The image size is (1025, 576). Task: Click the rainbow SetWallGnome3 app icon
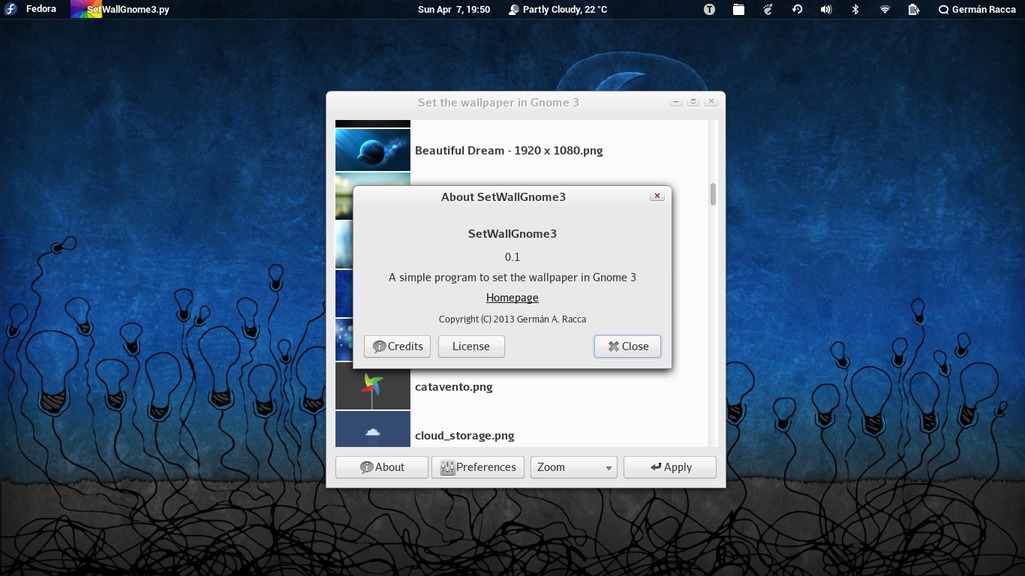[86, 9]
